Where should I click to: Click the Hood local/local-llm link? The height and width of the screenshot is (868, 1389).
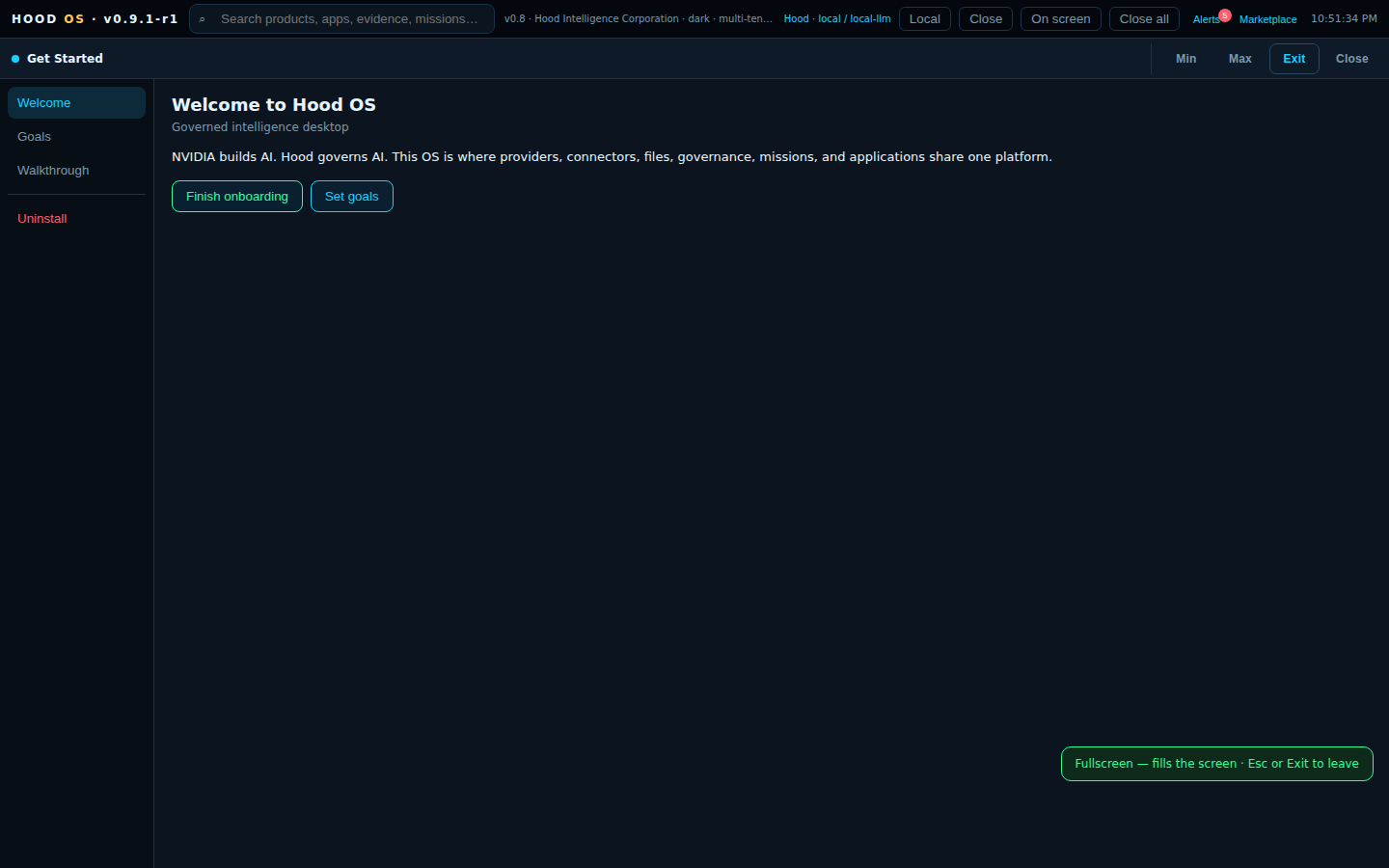pyautogui.click(x=837, y=18)
